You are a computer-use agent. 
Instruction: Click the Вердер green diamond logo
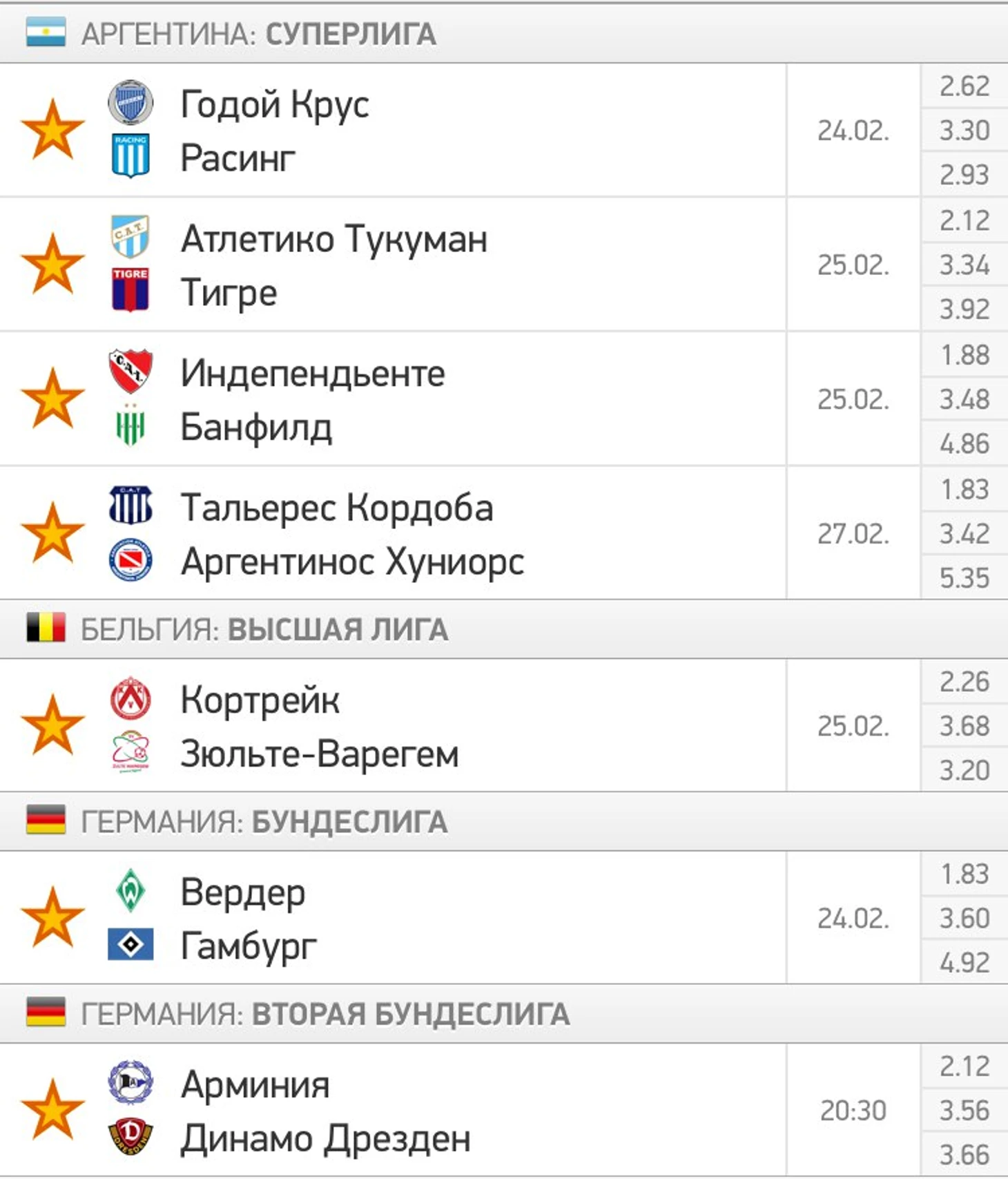click(x=130, y=891)
